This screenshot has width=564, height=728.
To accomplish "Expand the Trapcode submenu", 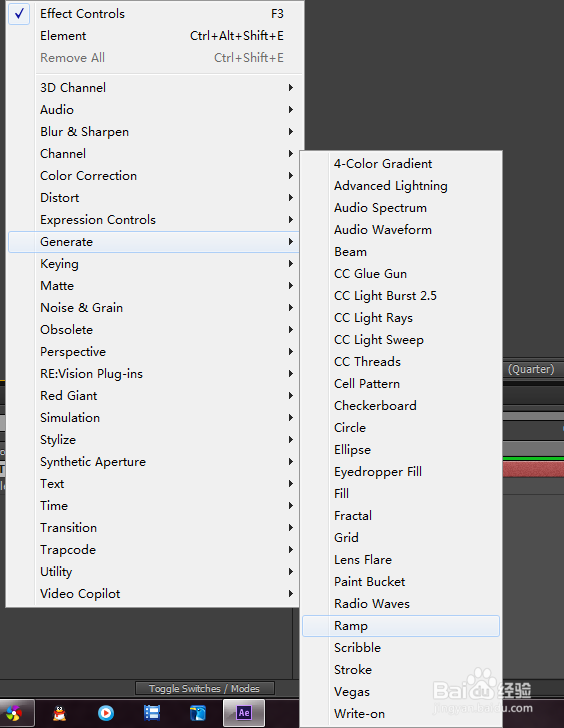I will tap(155, 550).
